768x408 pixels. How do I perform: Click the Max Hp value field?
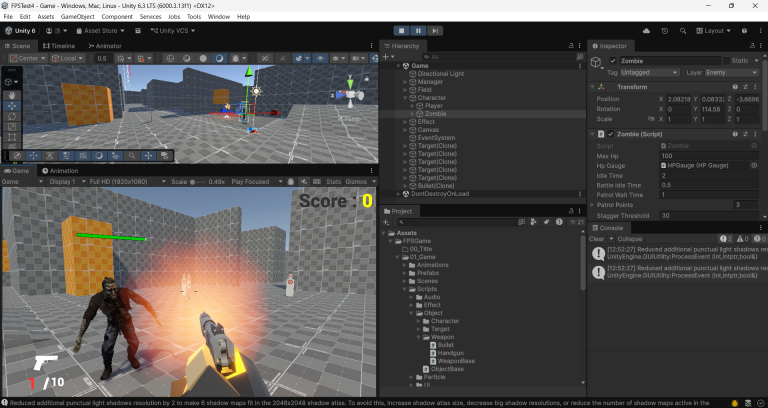[x=708, y=156]
